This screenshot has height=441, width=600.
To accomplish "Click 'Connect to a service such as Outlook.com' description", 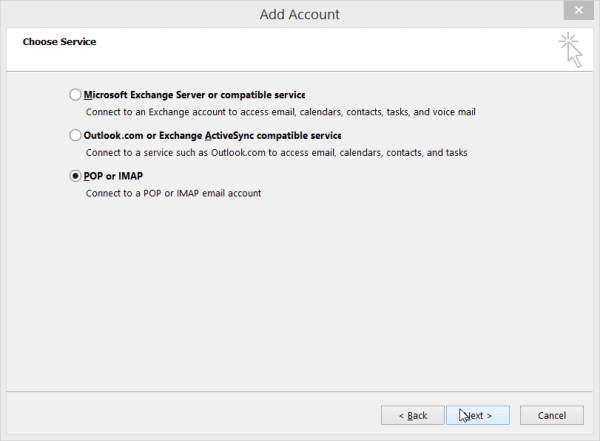I will pyautogui.click(x=276, y=152).
